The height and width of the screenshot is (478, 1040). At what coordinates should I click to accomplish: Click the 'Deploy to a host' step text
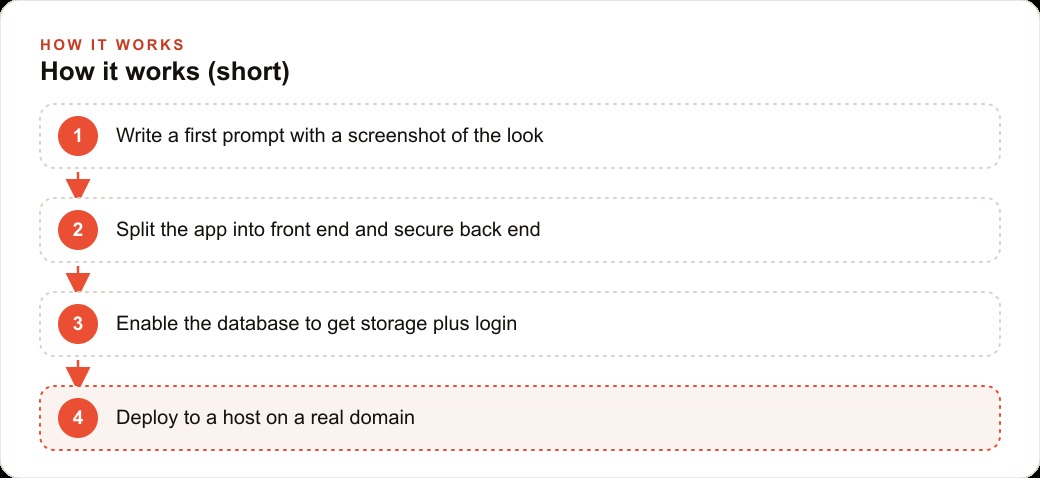pos(265,418)
